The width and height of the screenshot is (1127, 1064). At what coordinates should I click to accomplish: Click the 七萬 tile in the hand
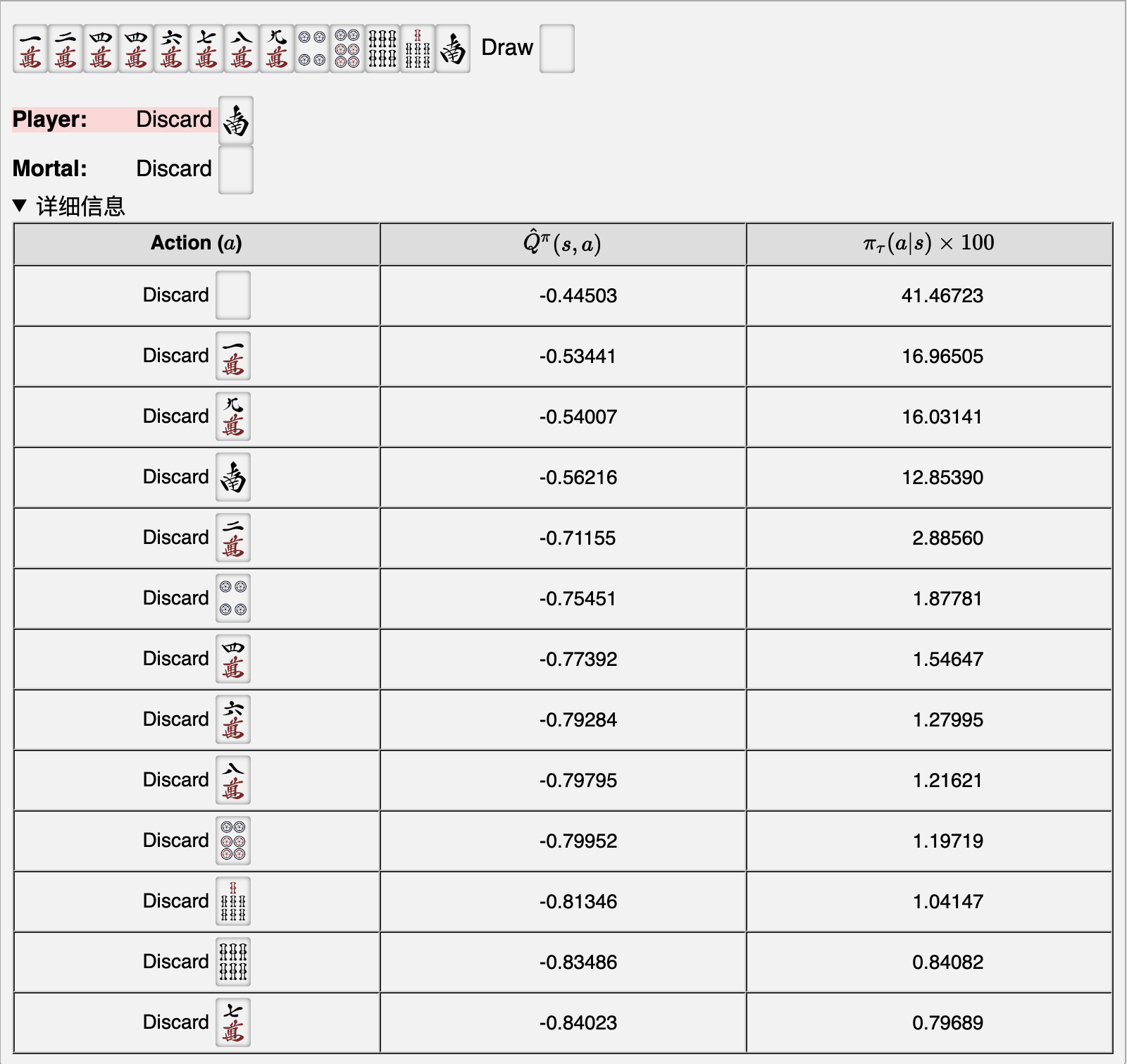click(206, 49)
